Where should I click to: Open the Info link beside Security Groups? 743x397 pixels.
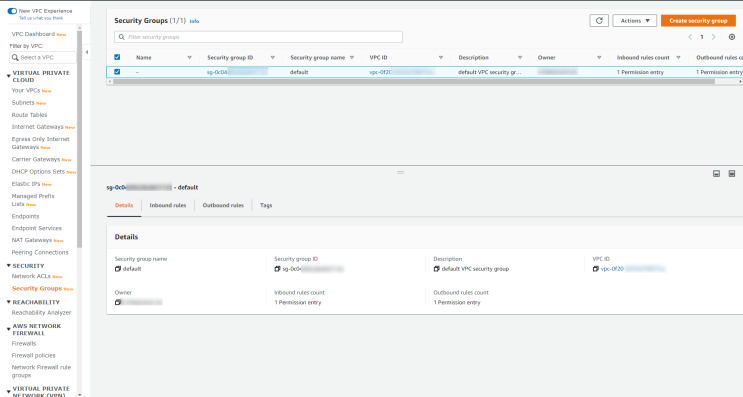pos(194,21)
